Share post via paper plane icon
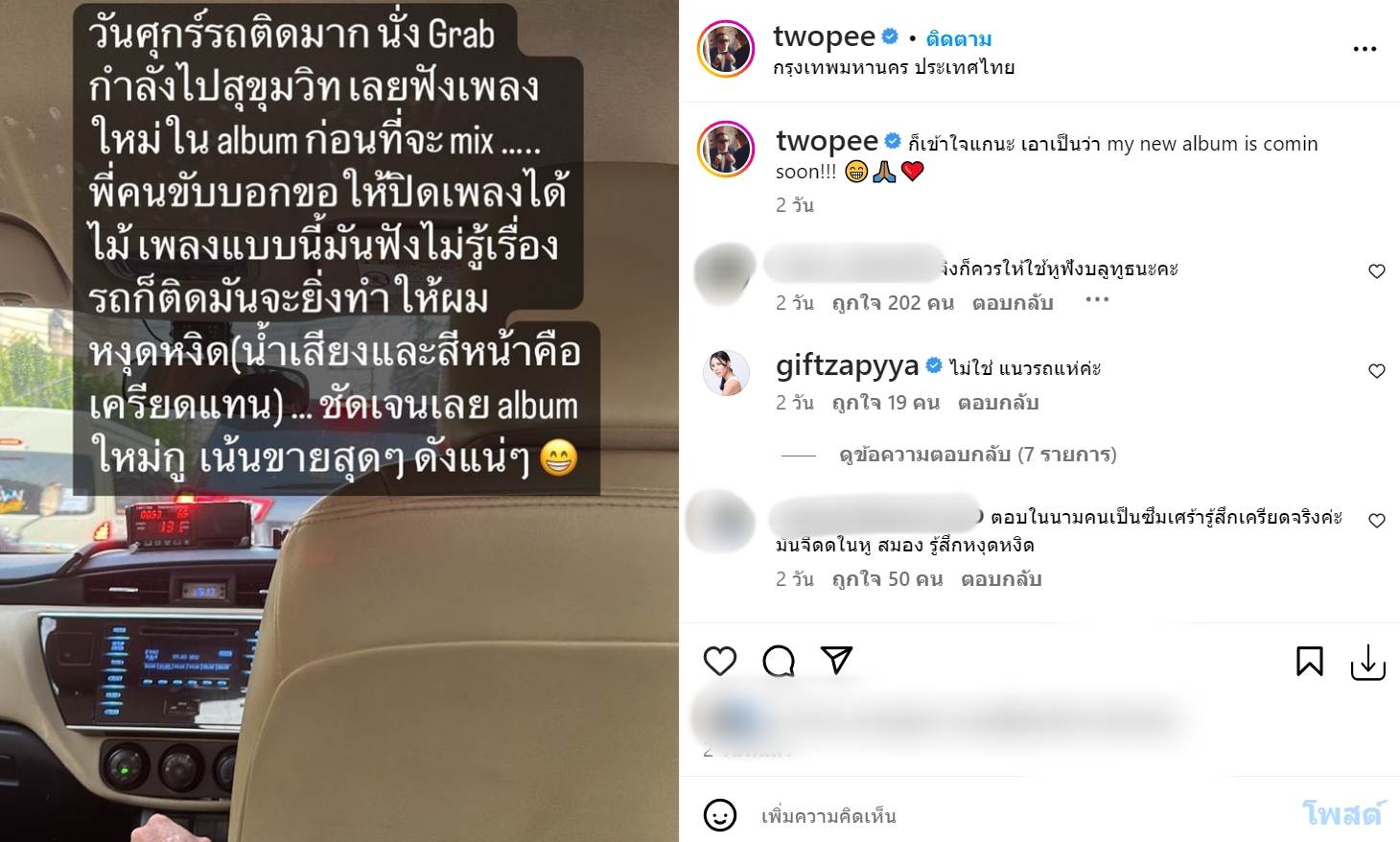Screen dimensions: 1400x842 click(837, 660)
